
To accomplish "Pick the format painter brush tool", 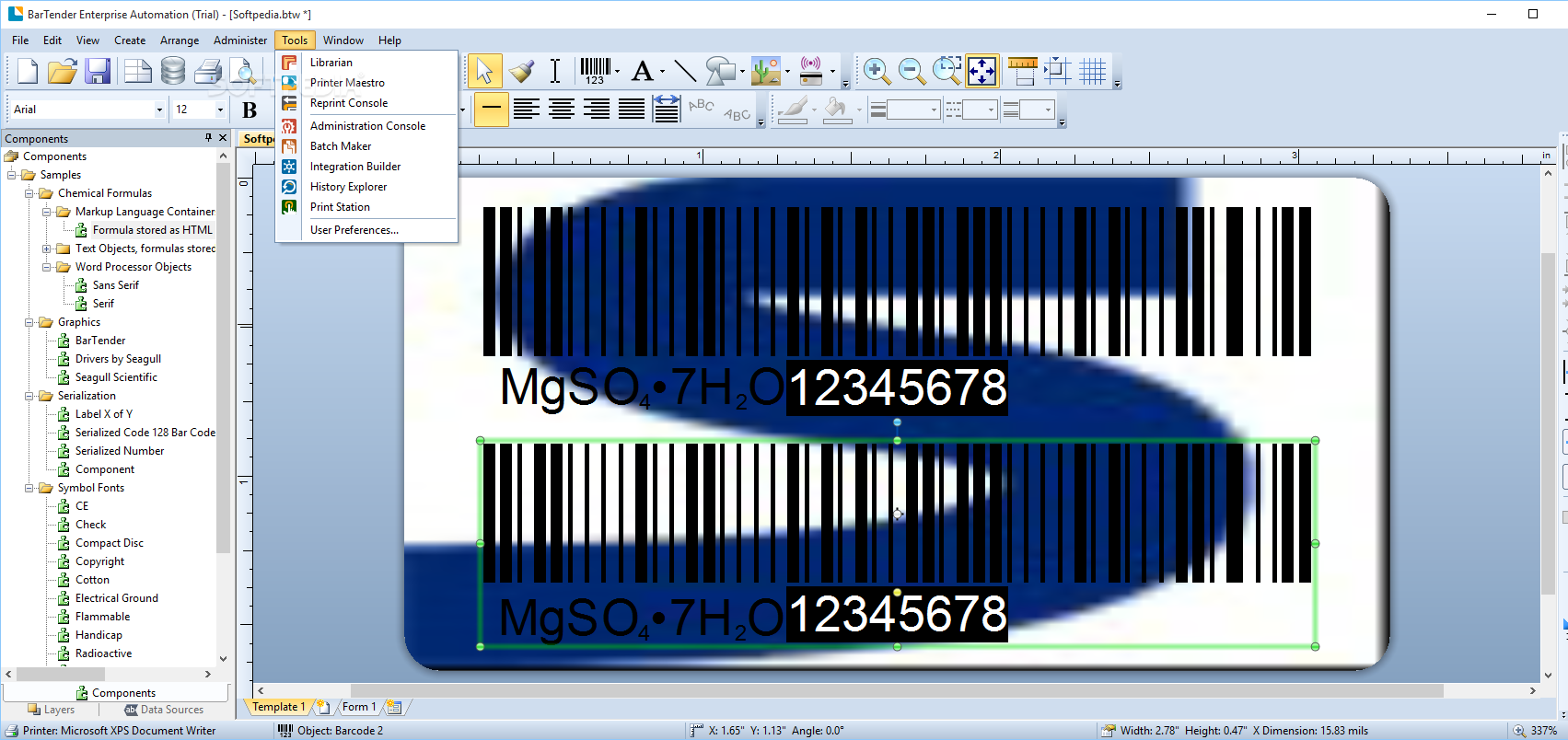I will coord(521,71).
